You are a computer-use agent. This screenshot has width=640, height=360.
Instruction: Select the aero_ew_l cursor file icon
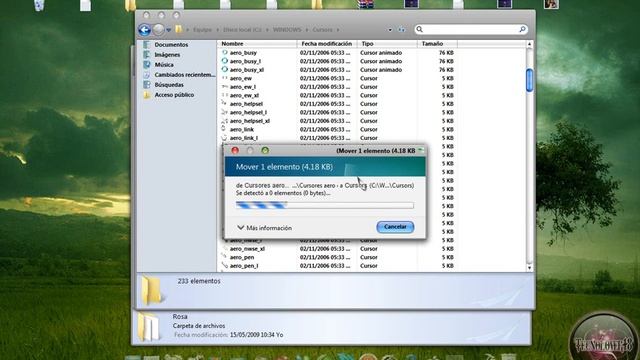point(224,87)
